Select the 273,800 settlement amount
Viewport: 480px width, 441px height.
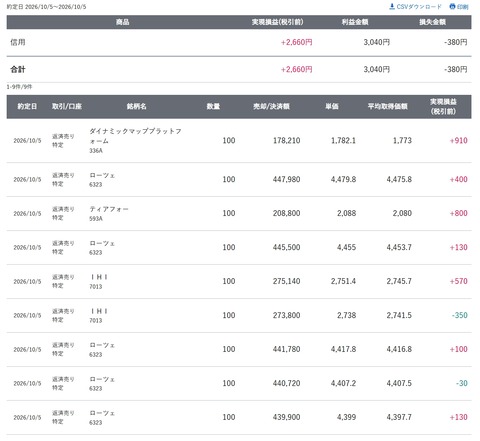click(287, 315)
